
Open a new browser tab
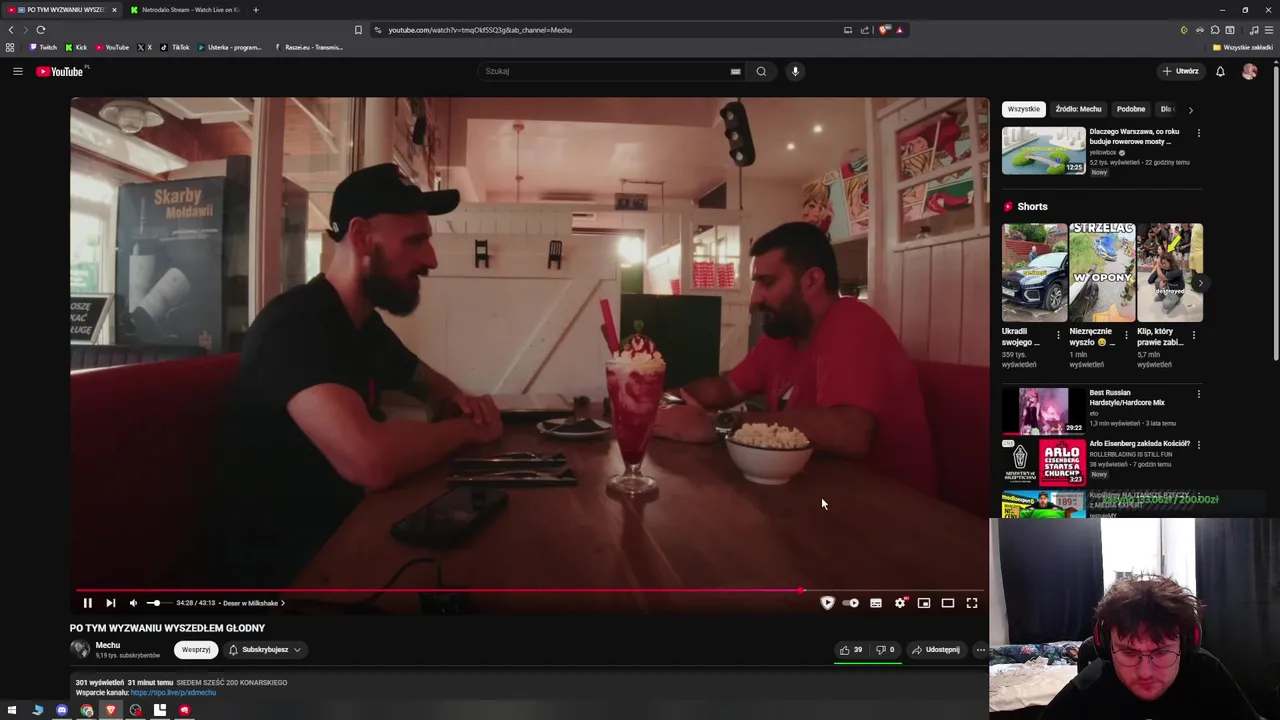pyautogui.click(x=255, y=10)
